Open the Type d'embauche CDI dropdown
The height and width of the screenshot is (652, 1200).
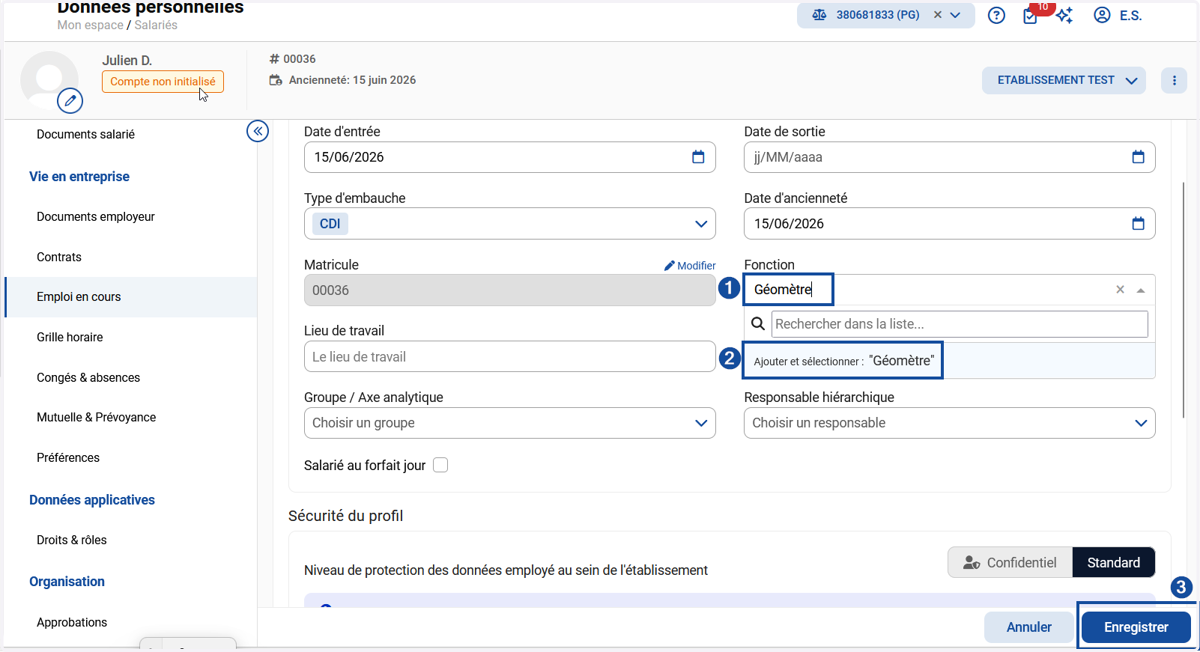tap(510, 224)
